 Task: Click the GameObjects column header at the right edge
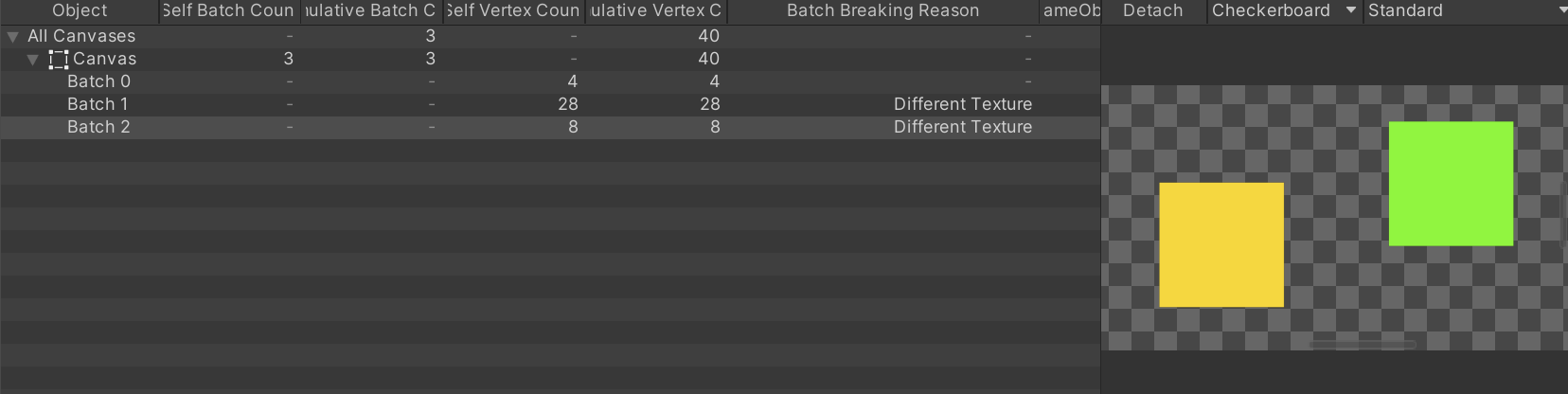pos(1071,11)
